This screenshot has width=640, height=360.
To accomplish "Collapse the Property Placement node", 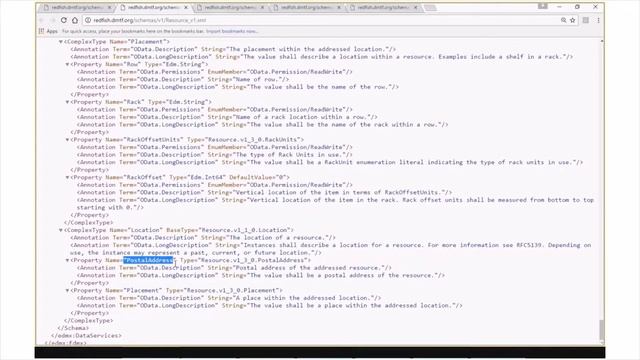I will click(x=67, y=291).
